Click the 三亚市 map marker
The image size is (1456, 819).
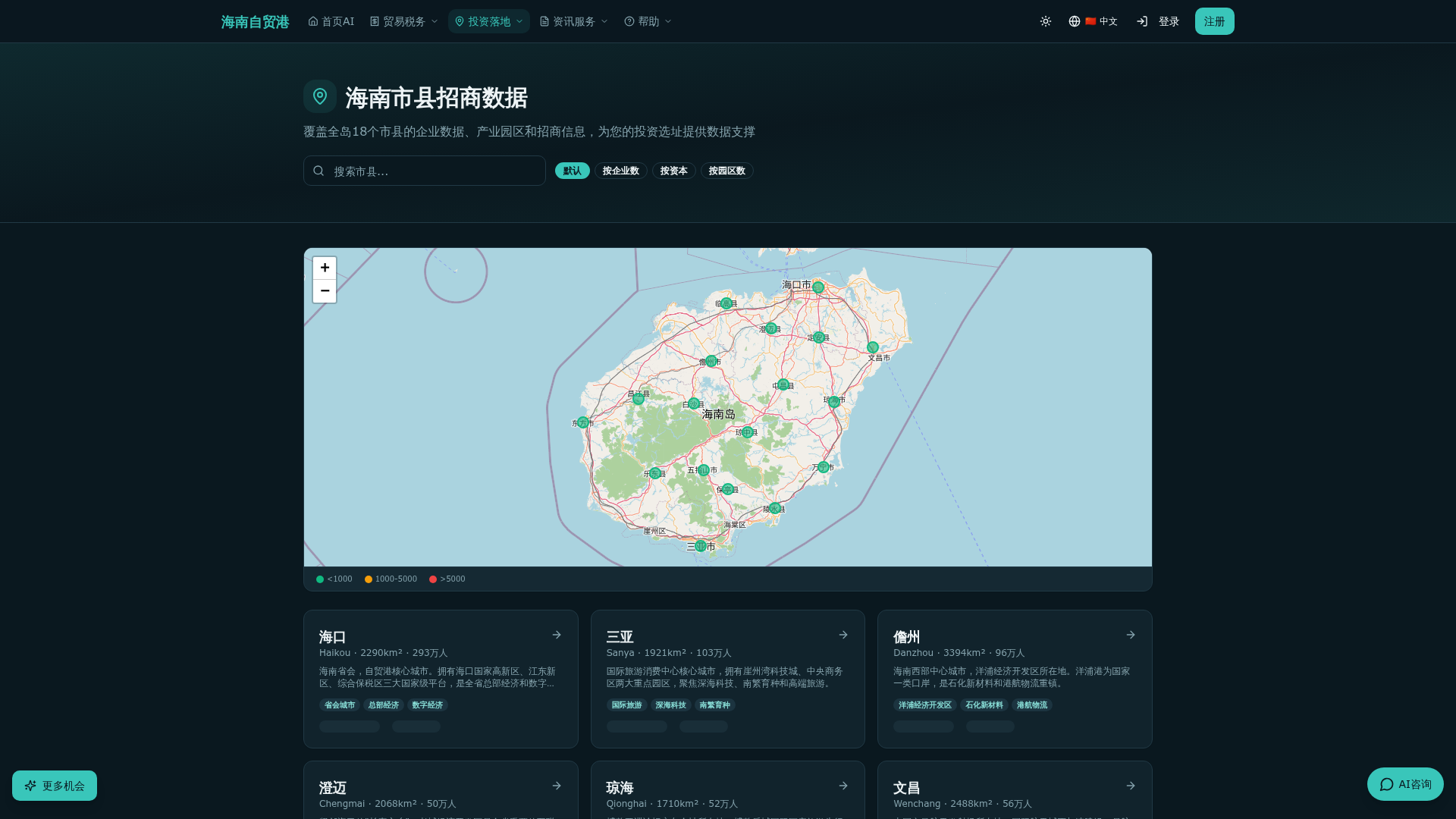pyautogui.click(x=701, y=546)
